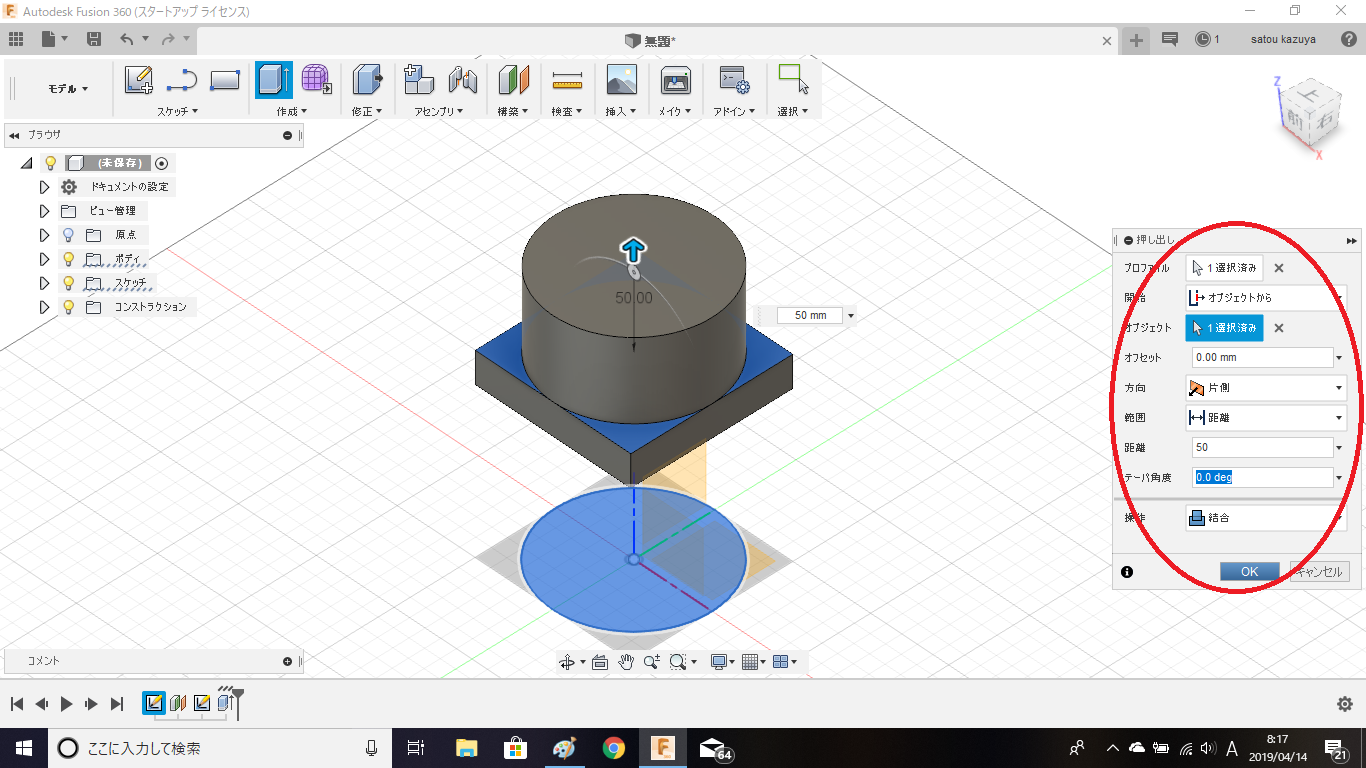Open the 構築 toolbar menu
This screenshot has height=768, width=1366.
pyautogui.click(x=513, y=111)
